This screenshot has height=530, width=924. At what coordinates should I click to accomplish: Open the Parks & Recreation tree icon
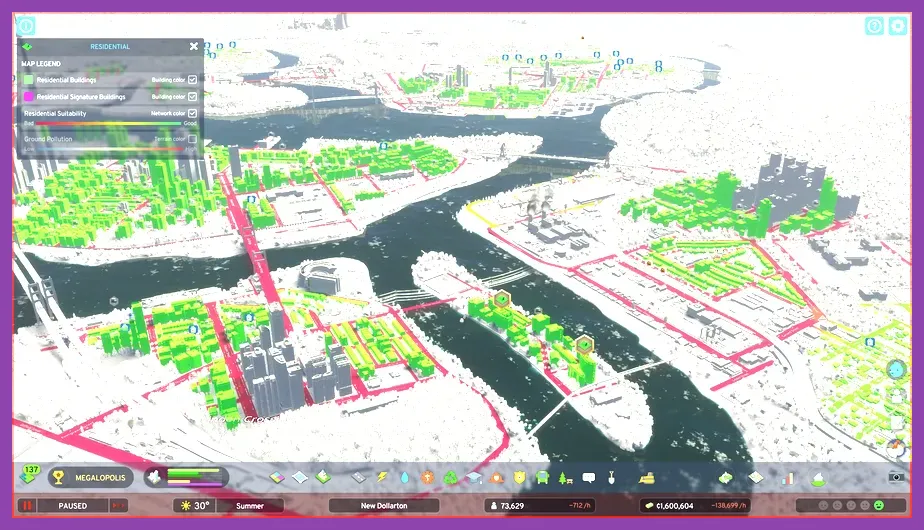coord(565,478)
